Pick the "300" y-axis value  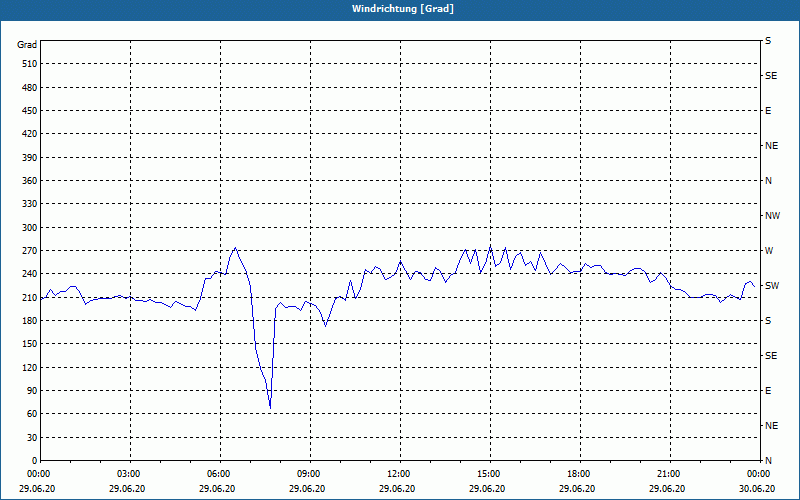point(30,228)
